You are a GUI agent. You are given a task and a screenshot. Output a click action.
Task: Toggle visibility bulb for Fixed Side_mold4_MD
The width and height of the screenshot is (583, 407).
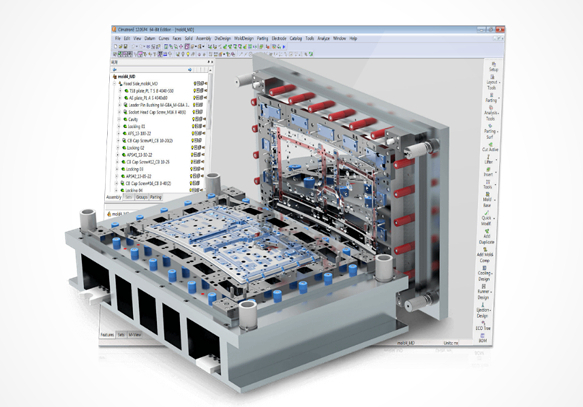click(x=195, y=84)
